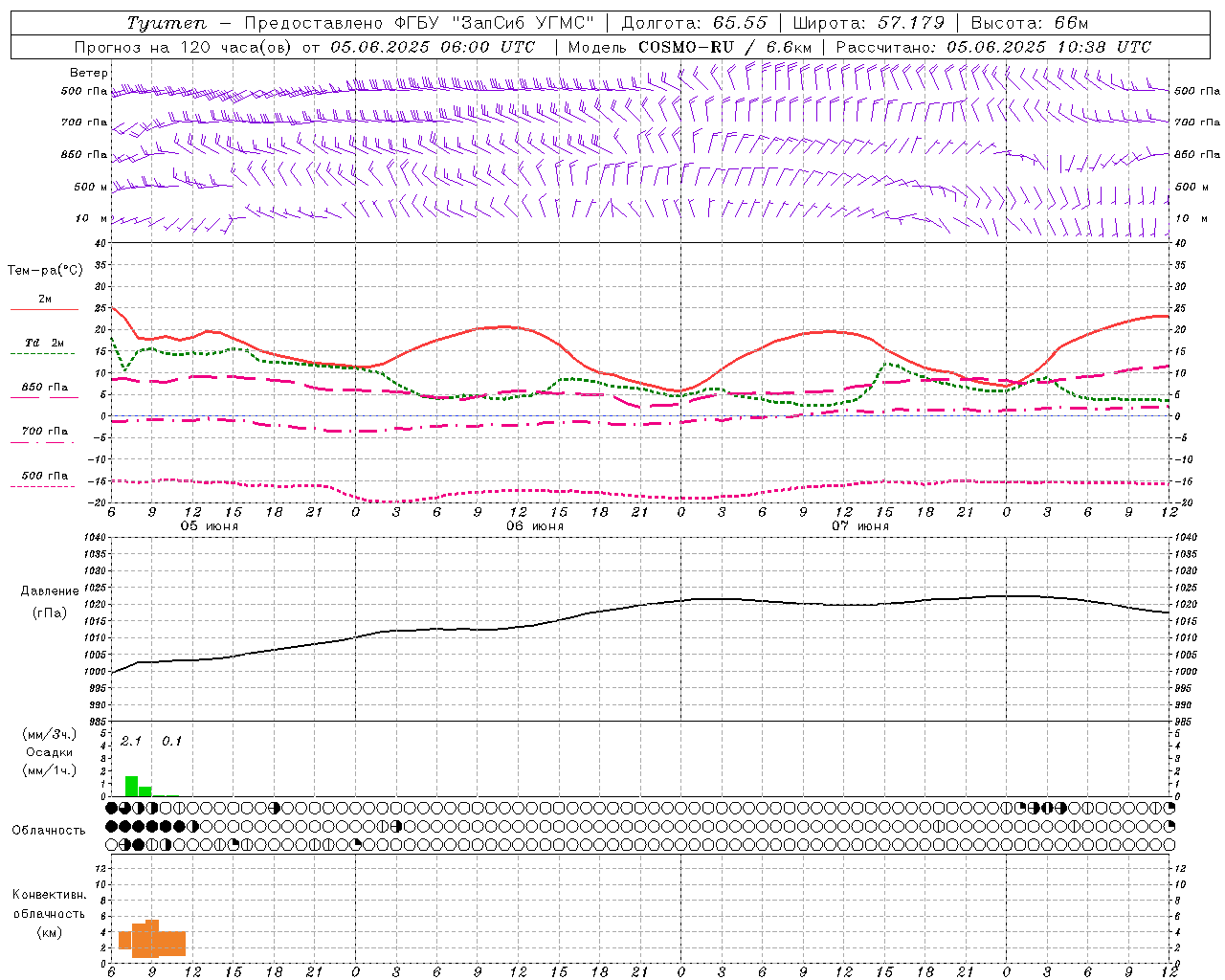Click the 05 июня date label
1225x980 pixels.
click(210, 526)
